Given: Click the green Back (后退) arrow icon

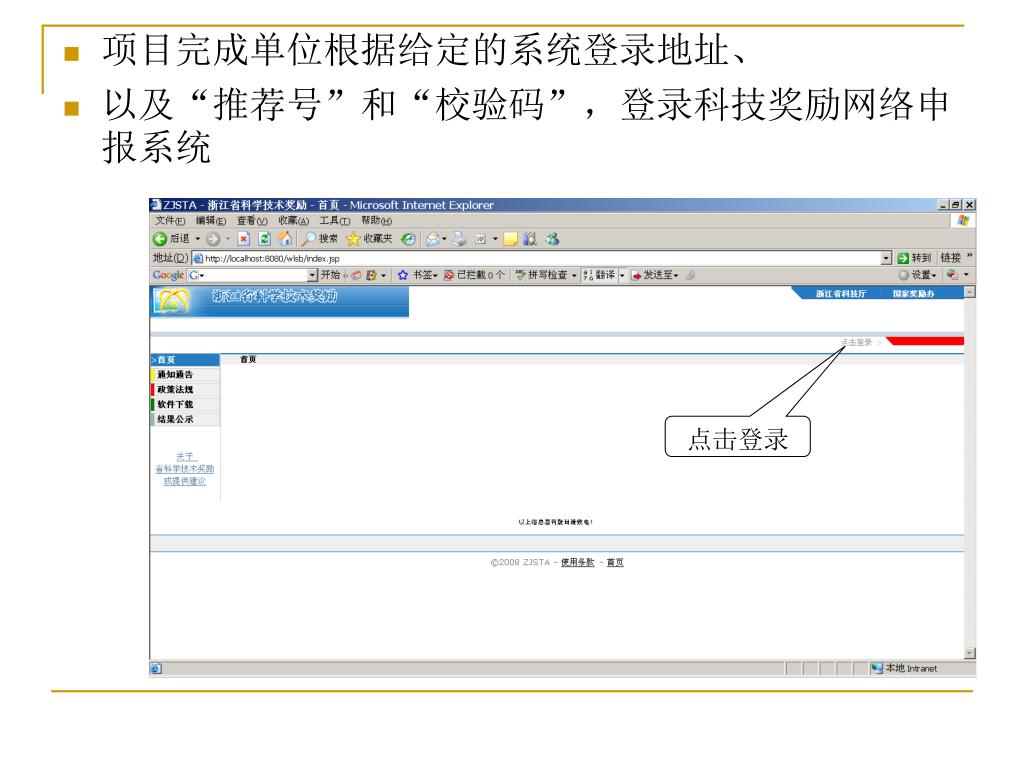Looking at the screenshot, I should point(160,239).
